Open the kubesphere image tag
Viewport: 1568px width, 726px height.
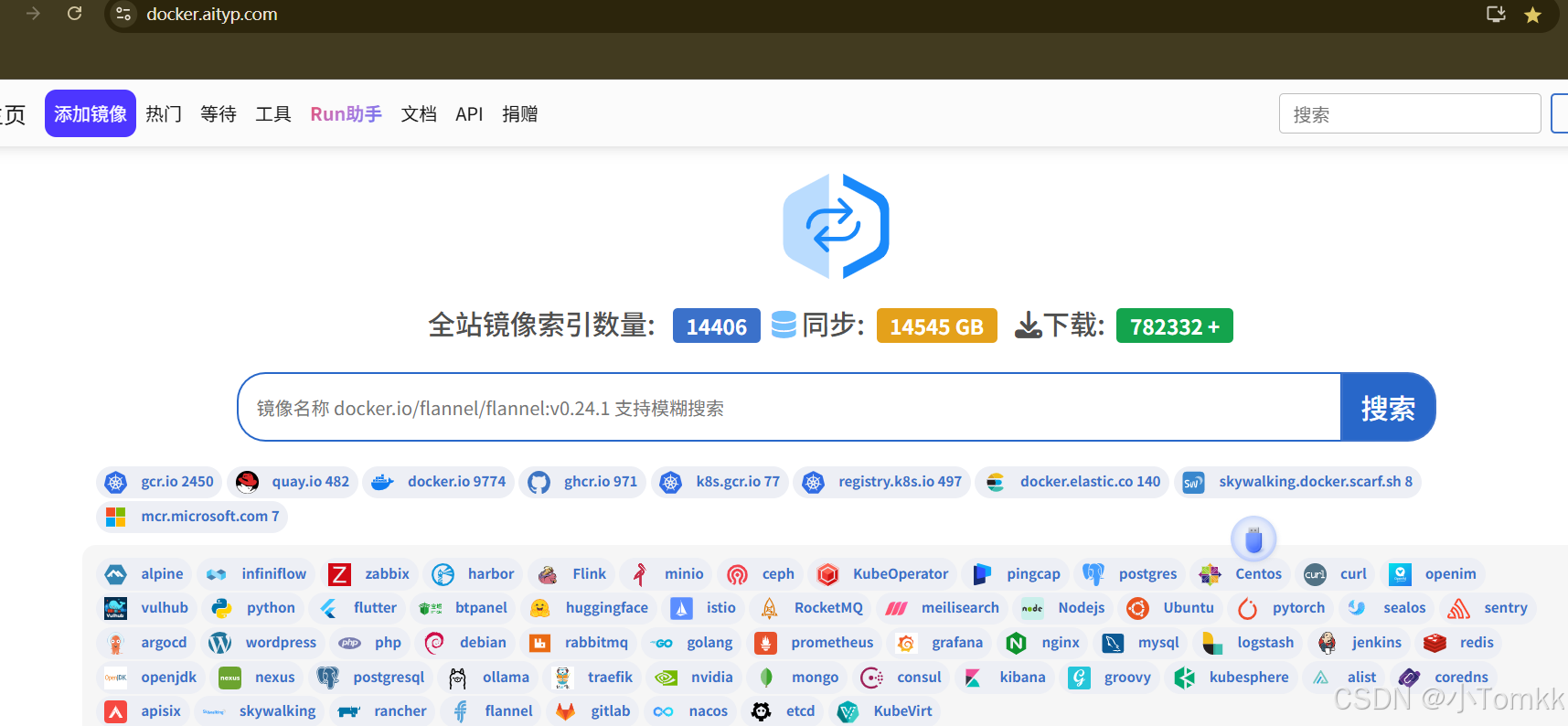click(1231, 678)
